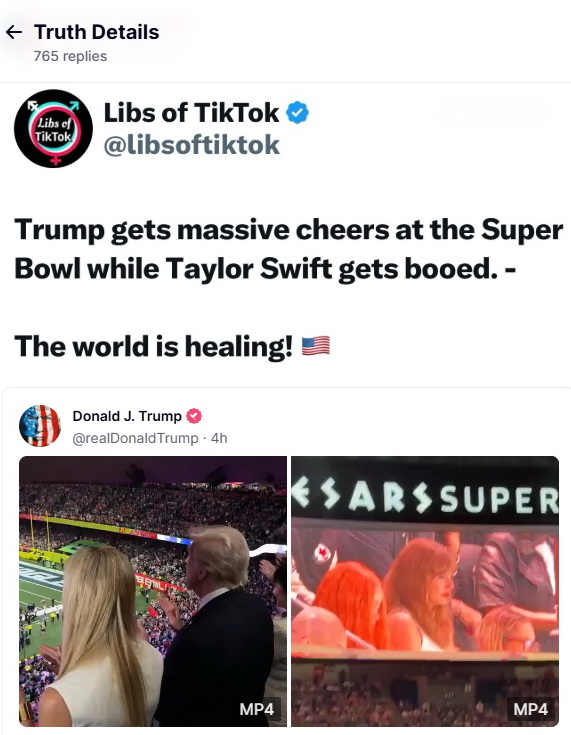The image size is (571, 735).
Task: Open the @realDonaldTrump handle
Action: (x=135, y=438)
